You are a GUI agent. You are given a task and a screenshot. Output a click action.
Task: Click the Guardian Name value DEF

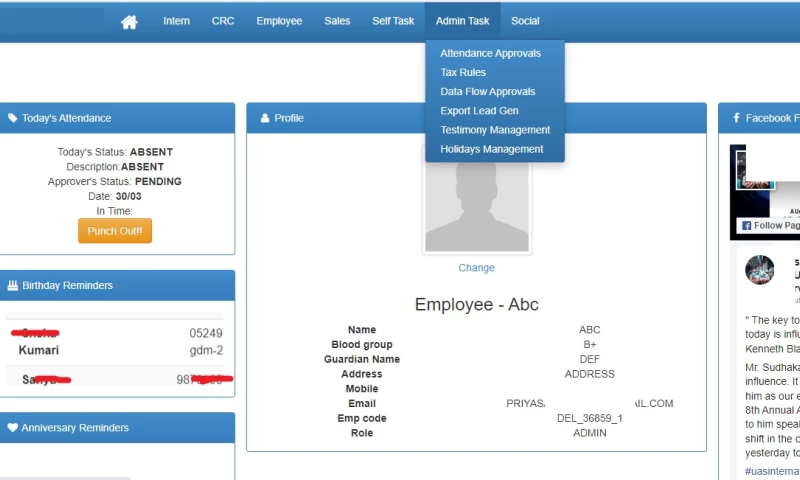(x=589, y=359)
